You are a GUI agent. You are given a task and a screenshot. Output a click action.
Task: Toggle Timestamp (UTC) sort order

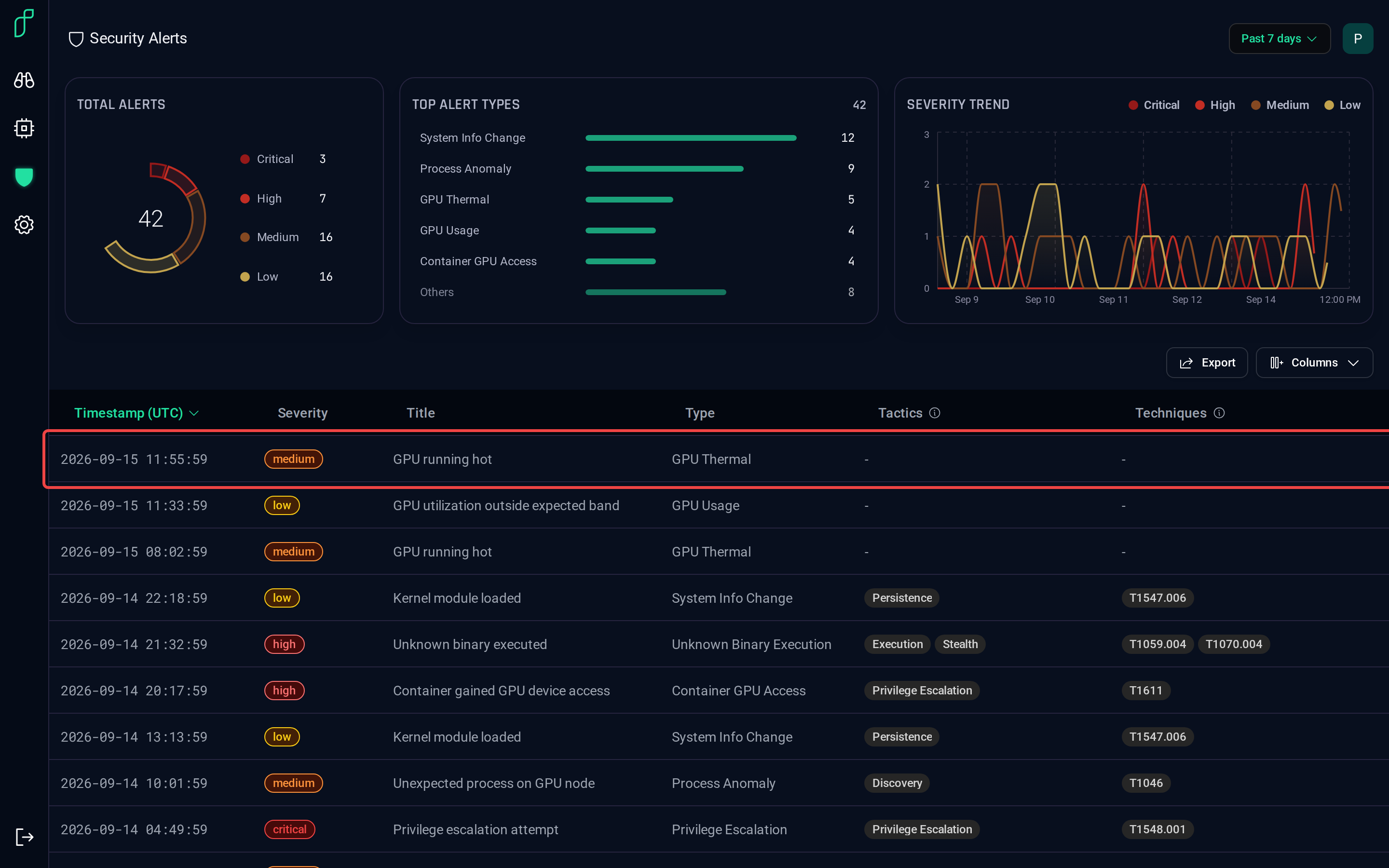tap(136, 413)
